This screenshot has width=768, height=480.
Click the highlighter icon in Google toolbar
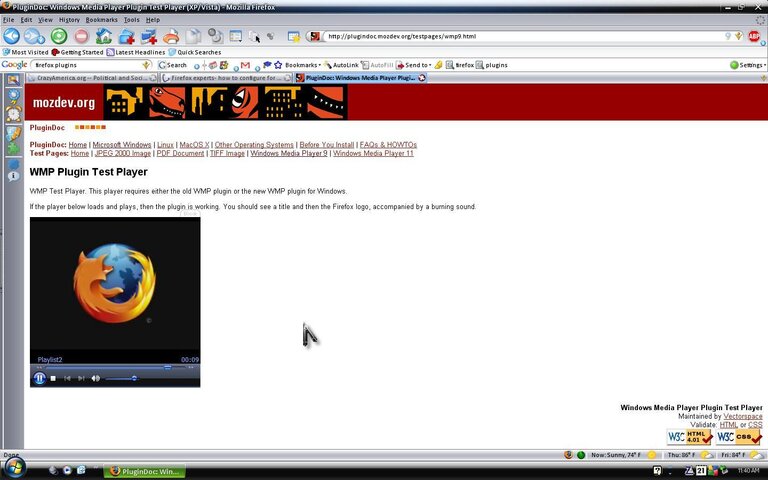[438, 65]
